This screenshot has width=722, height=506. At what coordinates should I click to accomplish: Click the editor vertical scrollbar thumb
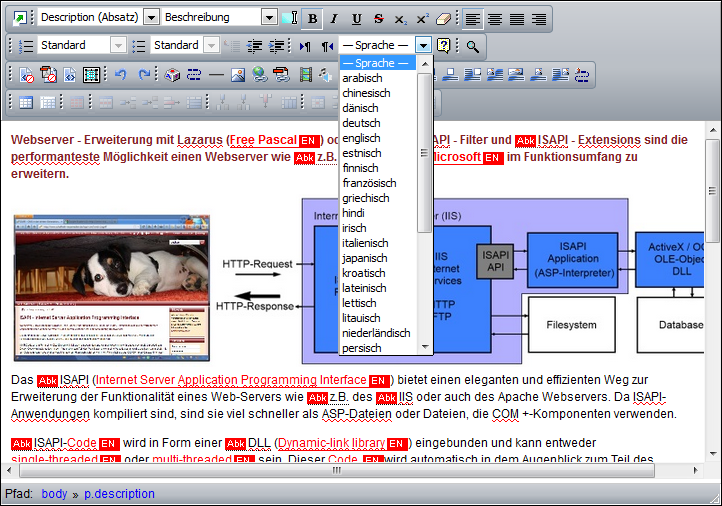point(712,191)
